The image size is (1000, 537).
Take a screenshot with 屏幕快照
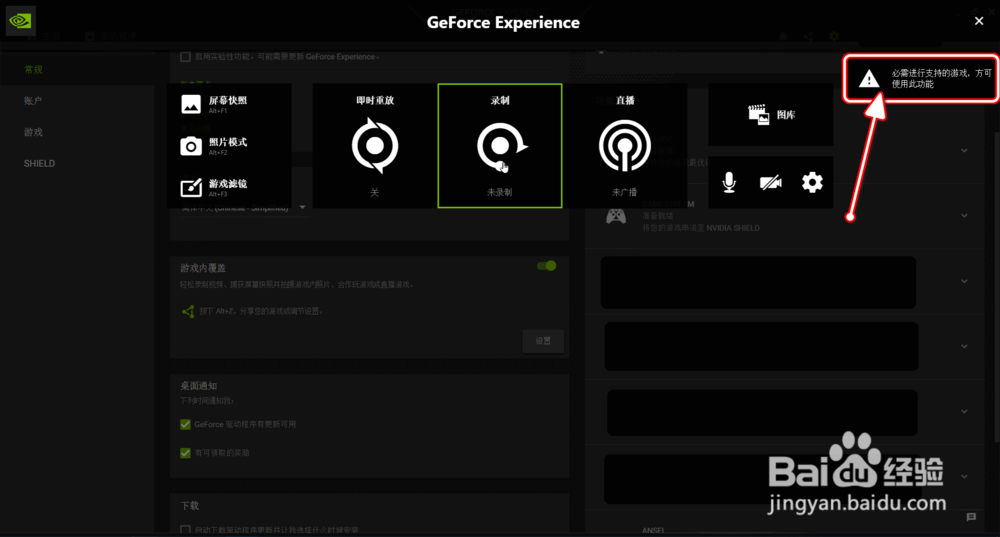point(214,104)
